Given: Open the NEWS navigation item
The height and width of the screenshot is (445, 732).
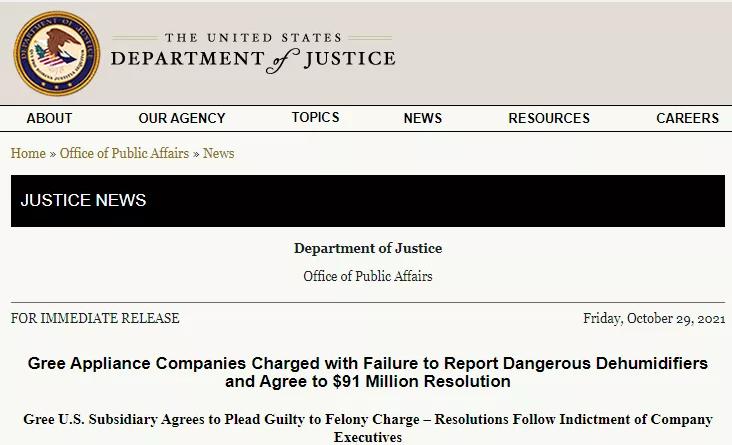Looking at the screenshot, I should [x=422, y=118].
